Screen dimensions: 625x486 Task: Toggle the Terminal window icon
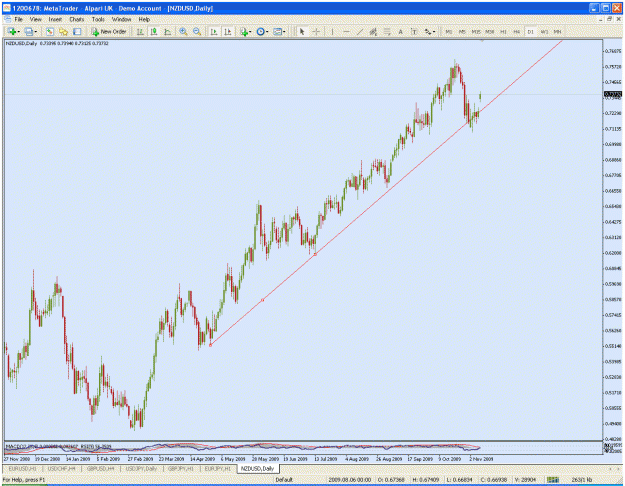tap(77, 31)
